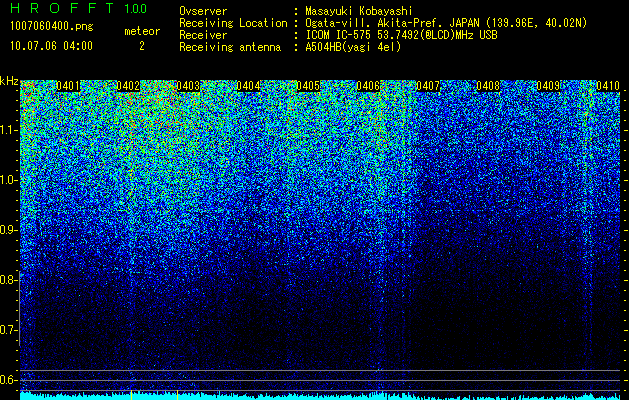The image size is (629, 400).
Task: Click the yellow meteor tick beneath 0403
Action: [177, 395]
